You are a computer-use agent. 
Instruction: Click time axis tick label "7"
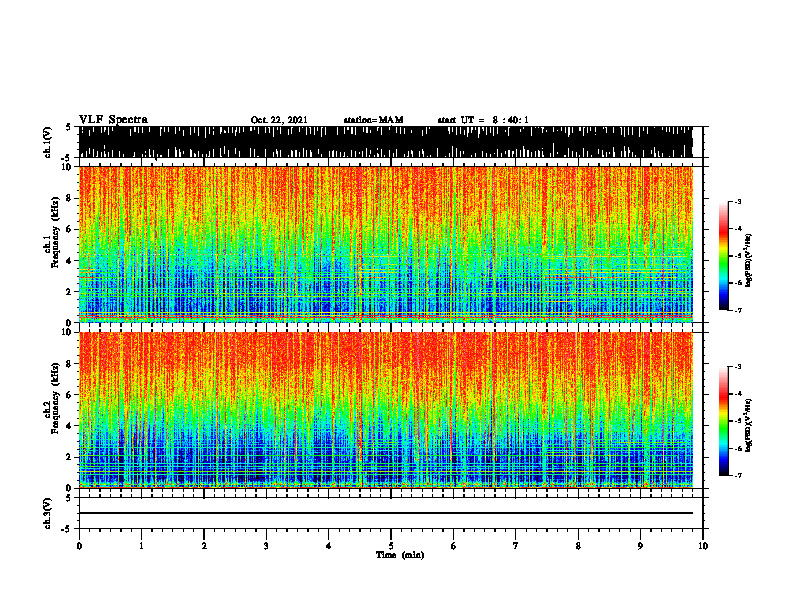tap(516, 546)
